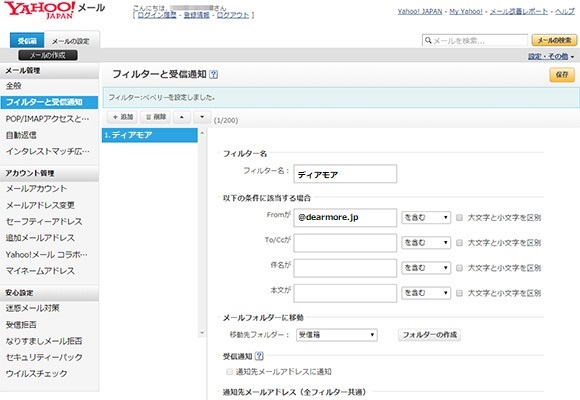The width and height of the screenshot is (580, 400).
Task: Open help icon beside フィルターと受信通知 title
Action: coord(213,74)
